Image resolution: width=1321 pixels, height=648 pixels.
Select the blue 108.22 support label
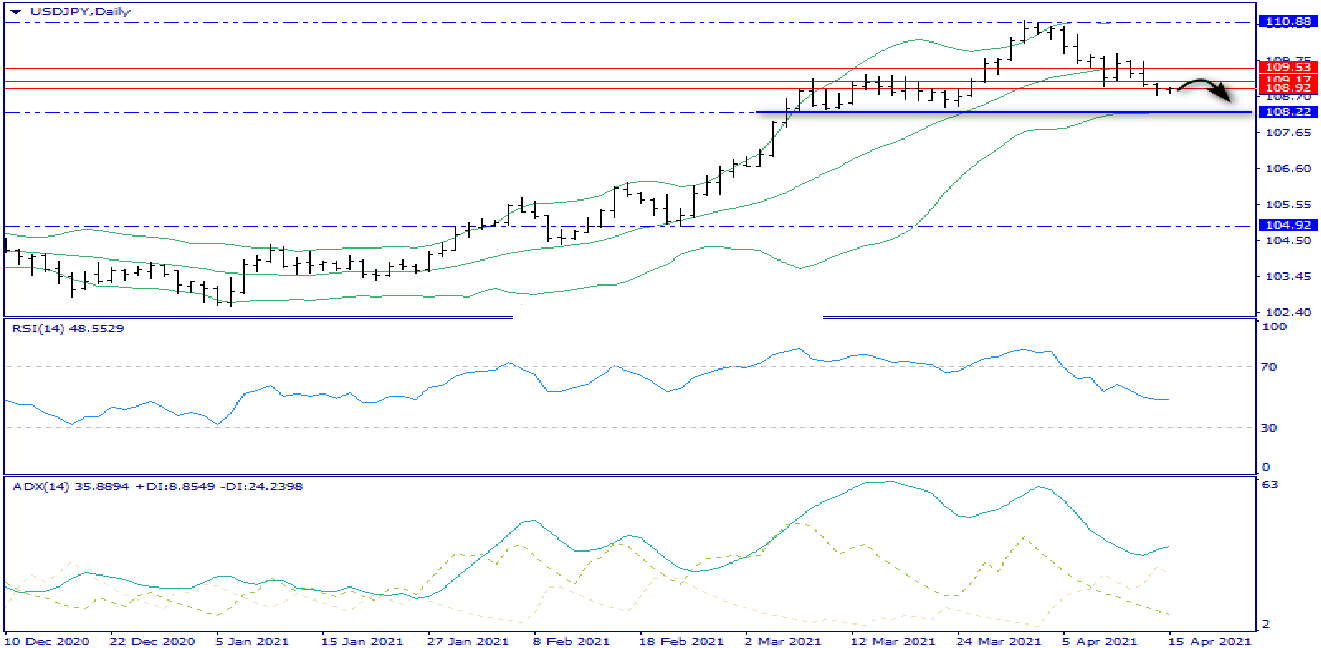1288,112
